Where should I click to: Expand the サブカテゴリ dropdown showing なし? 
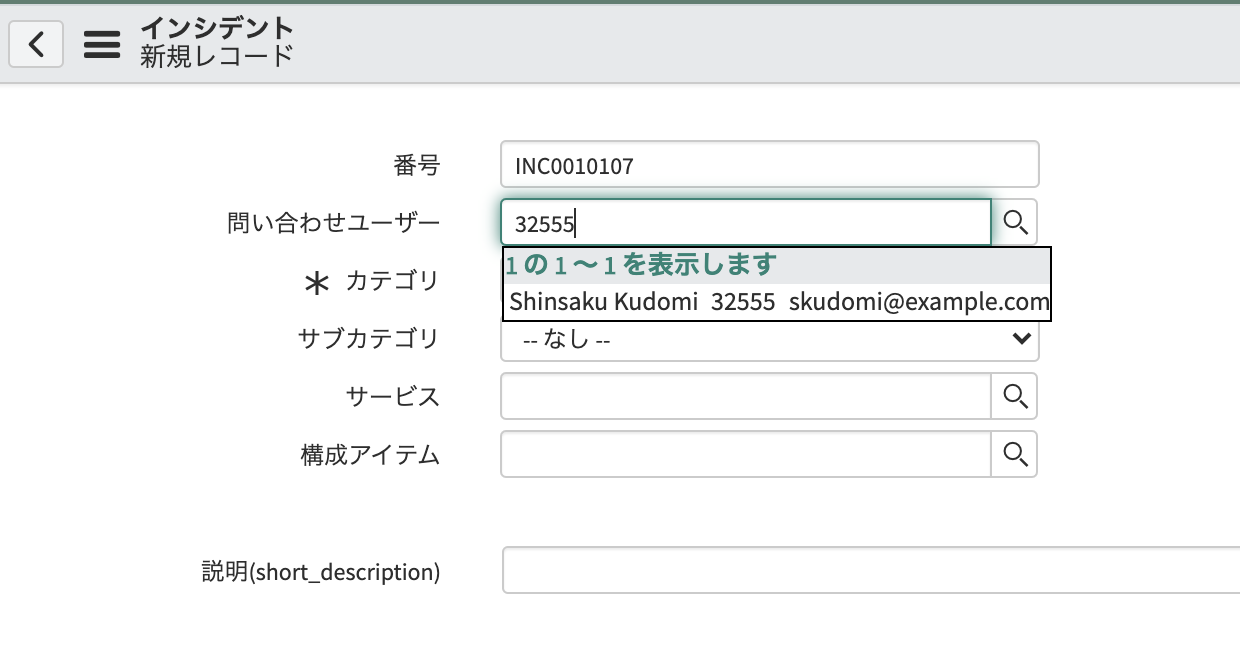(x=770, y=340)
